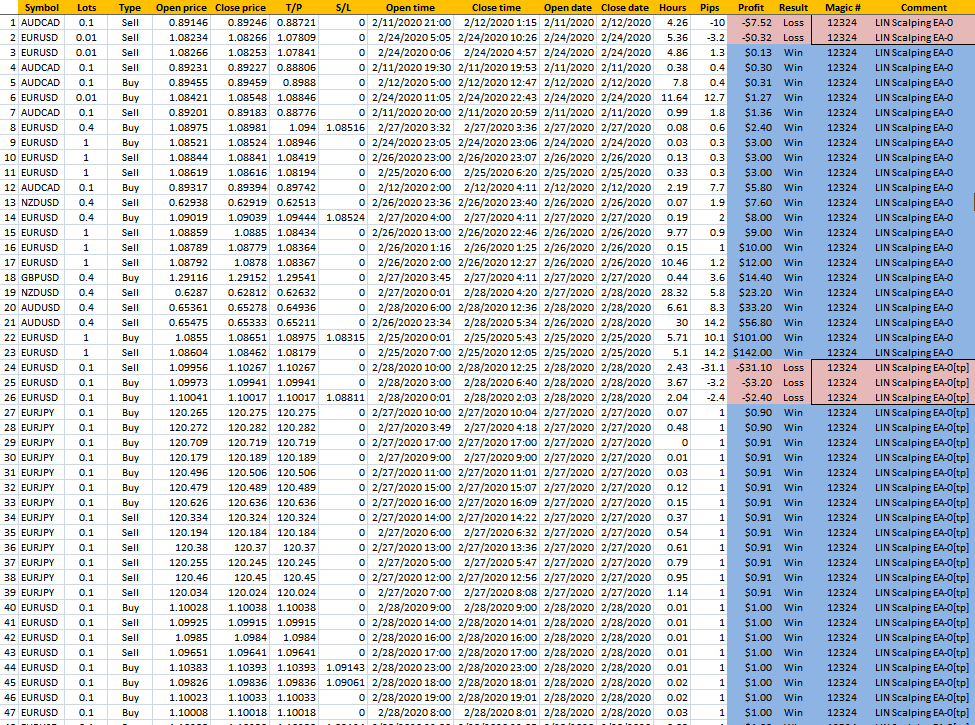The image size is (975, 725).
Task: Select the Open price column header
Action: coord(181,7)
